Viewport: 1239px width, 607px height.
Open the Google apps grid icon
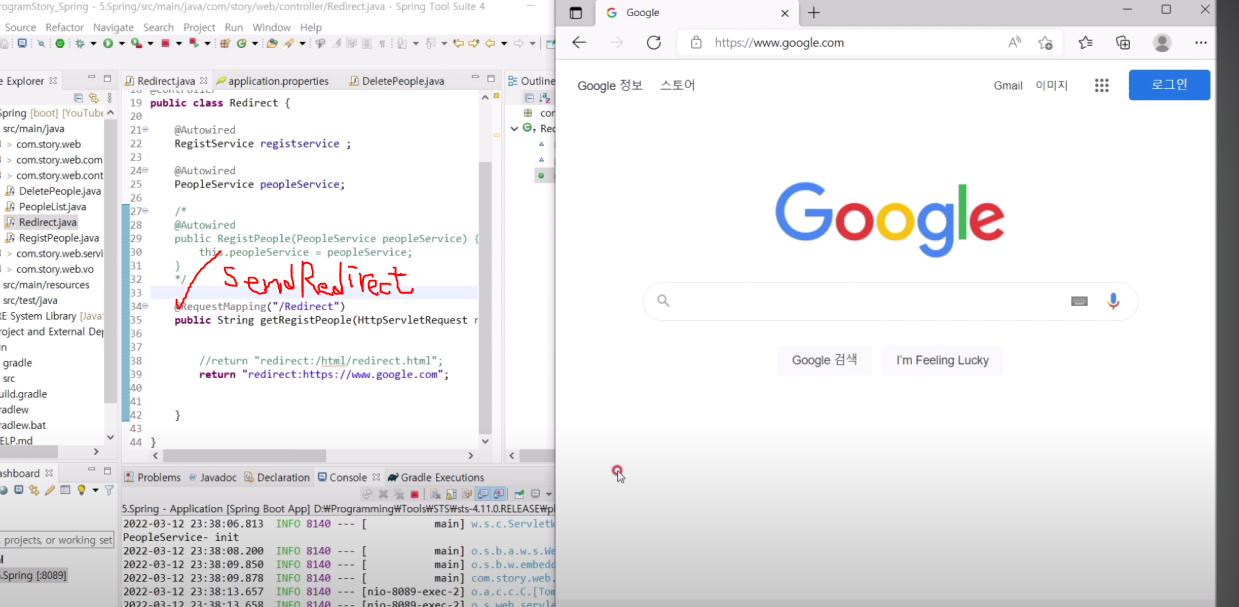(1101, 86)
